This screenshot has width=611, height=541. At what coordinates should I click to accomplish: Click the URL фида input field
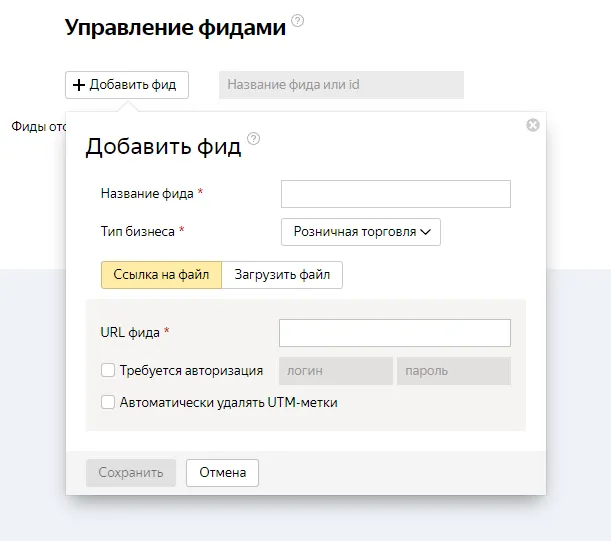coord(395,333)
